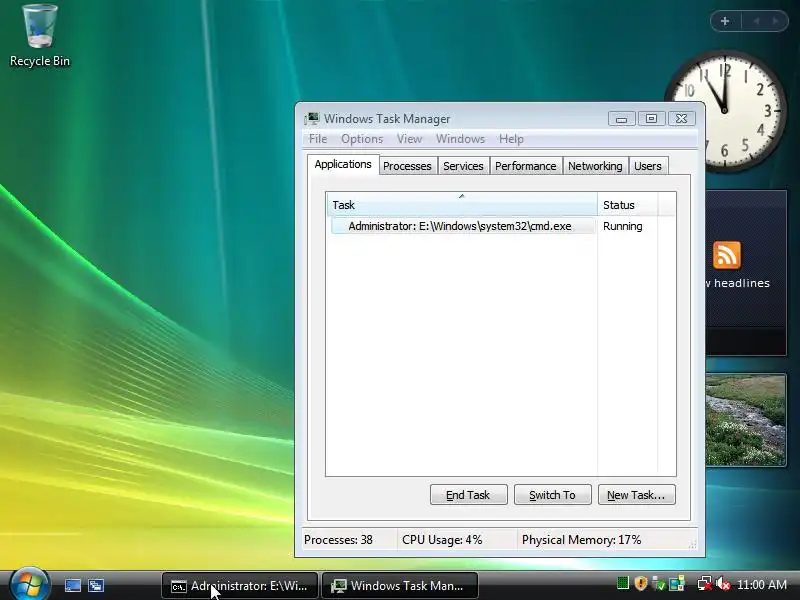Open the network disconnected tray icon
The image size is (800, 600).
[705, 583]
